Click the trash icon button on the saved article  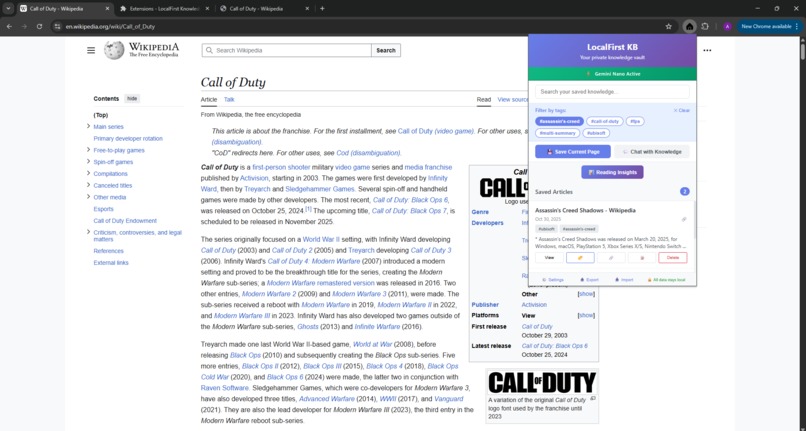click(x=642, y=258)
